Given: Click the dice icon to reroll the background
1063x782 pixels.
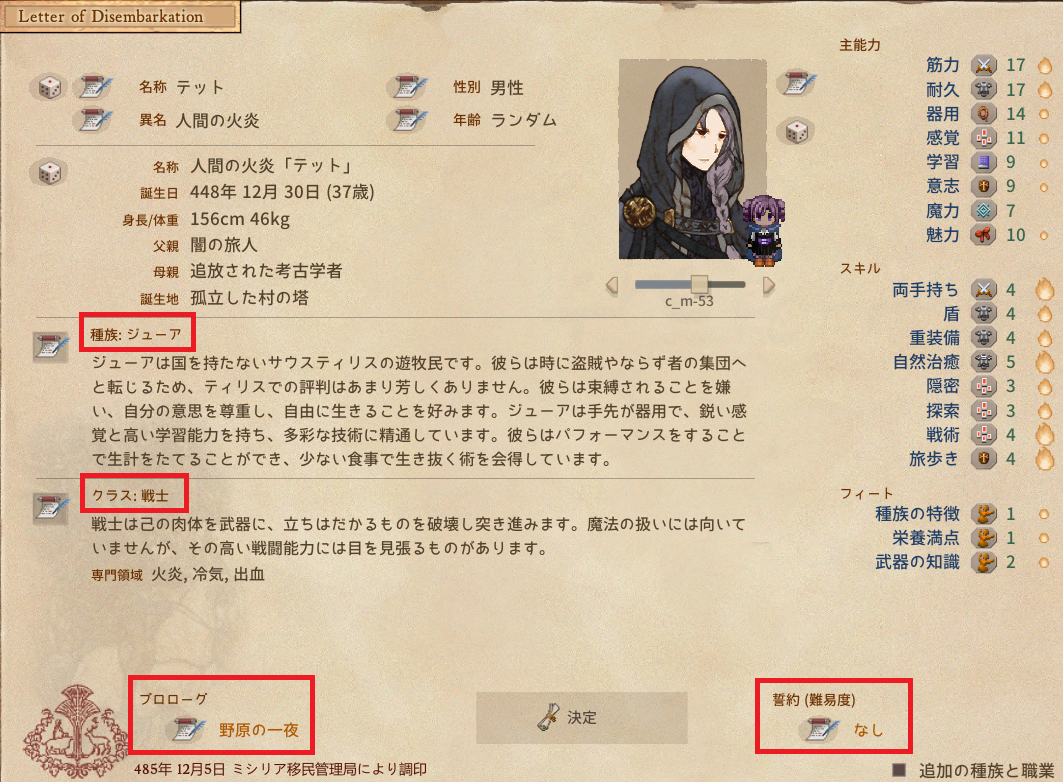Looking at the screenshot, I should (49, 172).
